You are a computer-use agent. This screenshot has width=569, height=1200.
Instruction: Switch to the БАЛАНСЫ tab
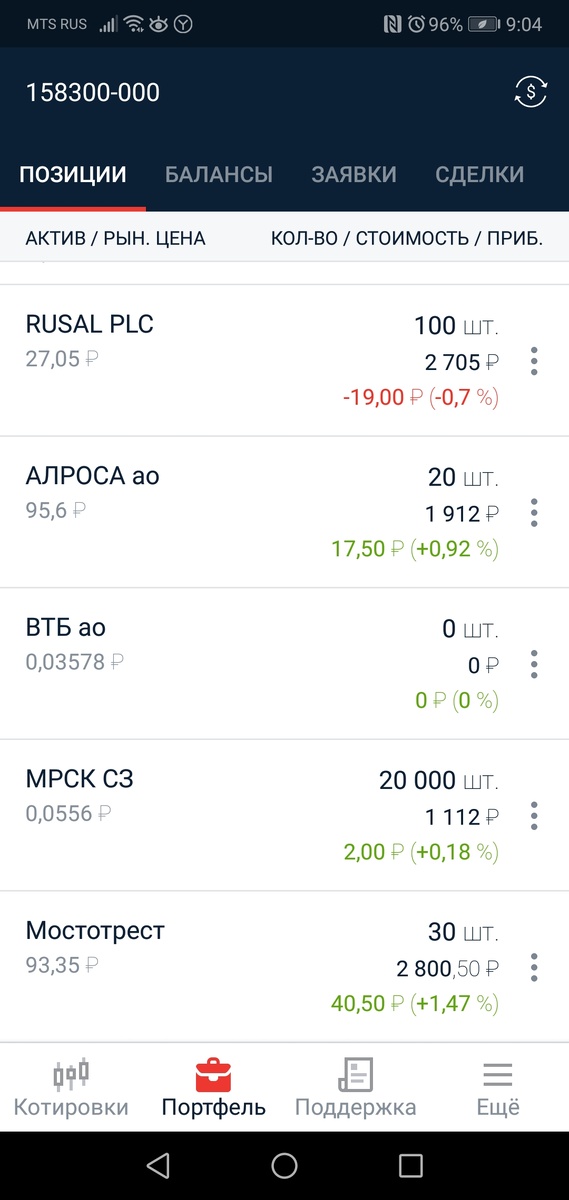point(219,174)
